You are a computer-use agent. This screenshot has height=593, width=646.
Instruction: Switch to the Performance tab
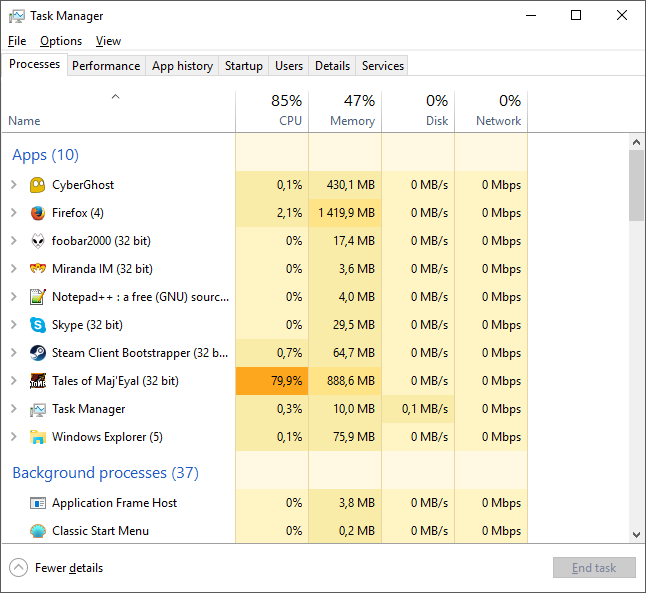point(106,66)
